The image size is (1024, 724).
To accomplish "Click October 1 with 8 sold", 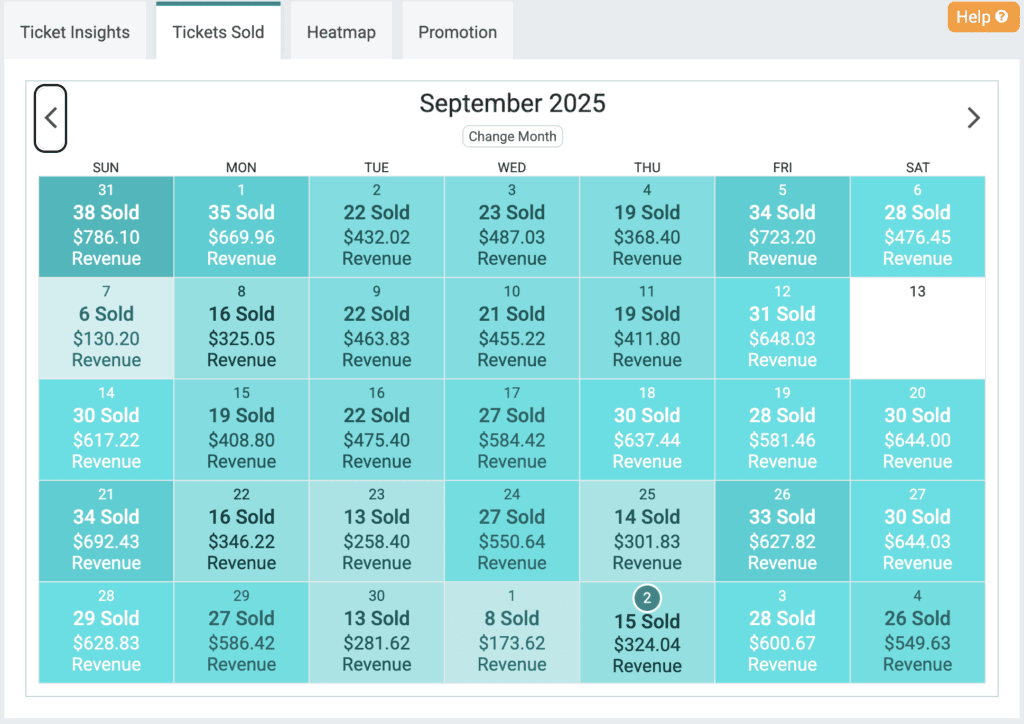I will [x=512, y=633].
